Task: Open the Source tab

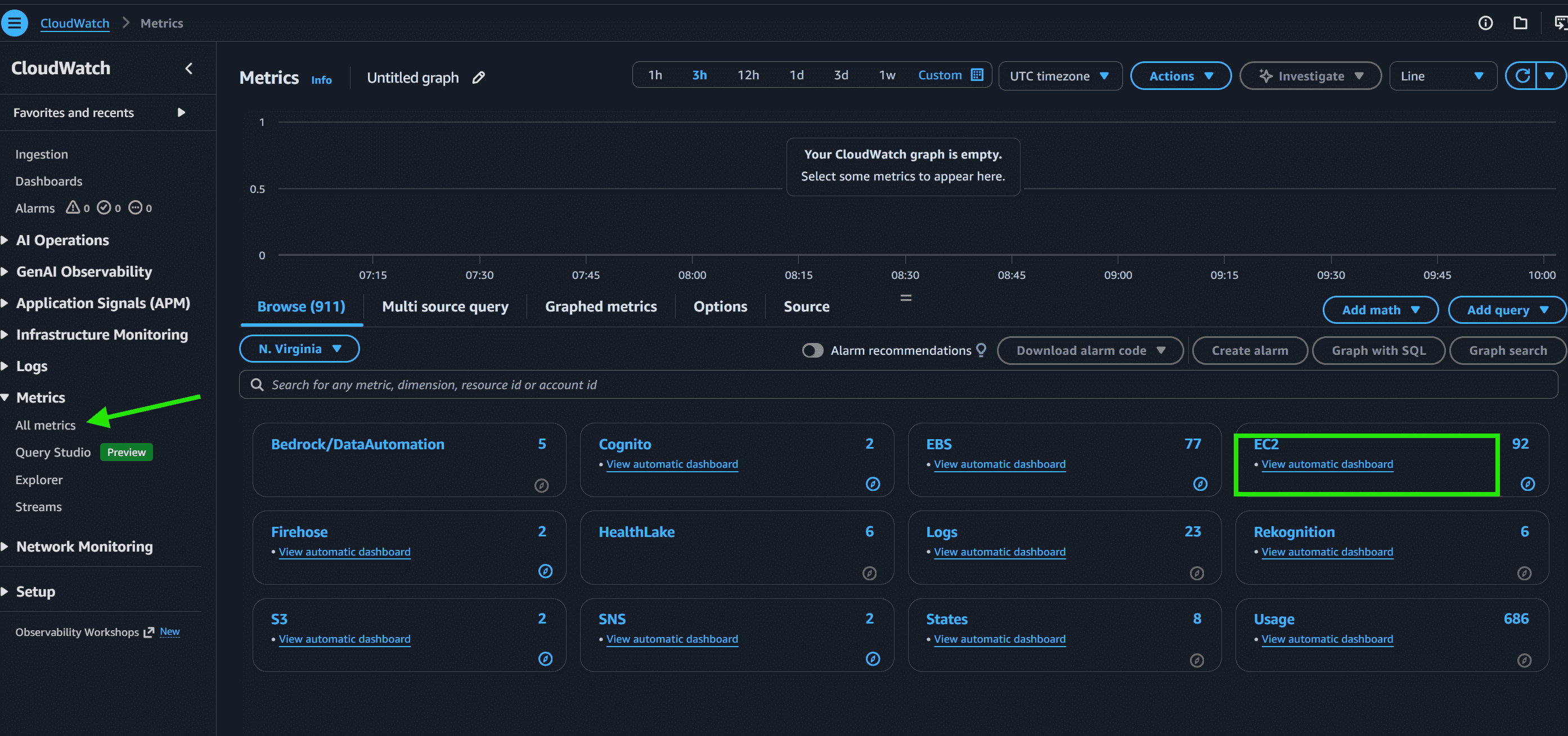Action: point(806,306)
